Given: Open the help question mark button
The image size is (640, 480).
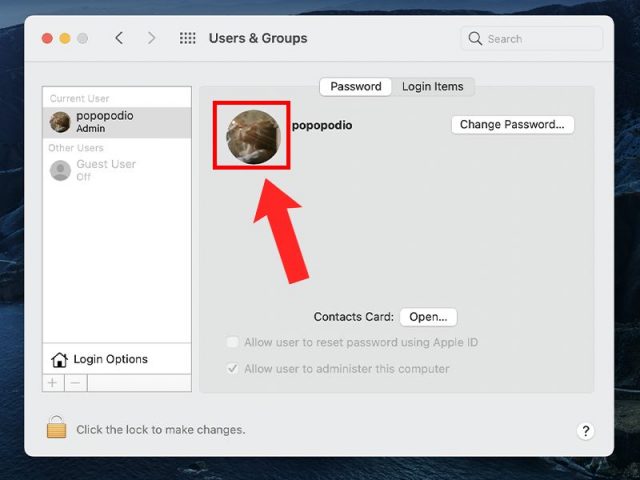Looking at the screenshot, I should (x=586, y=431).
